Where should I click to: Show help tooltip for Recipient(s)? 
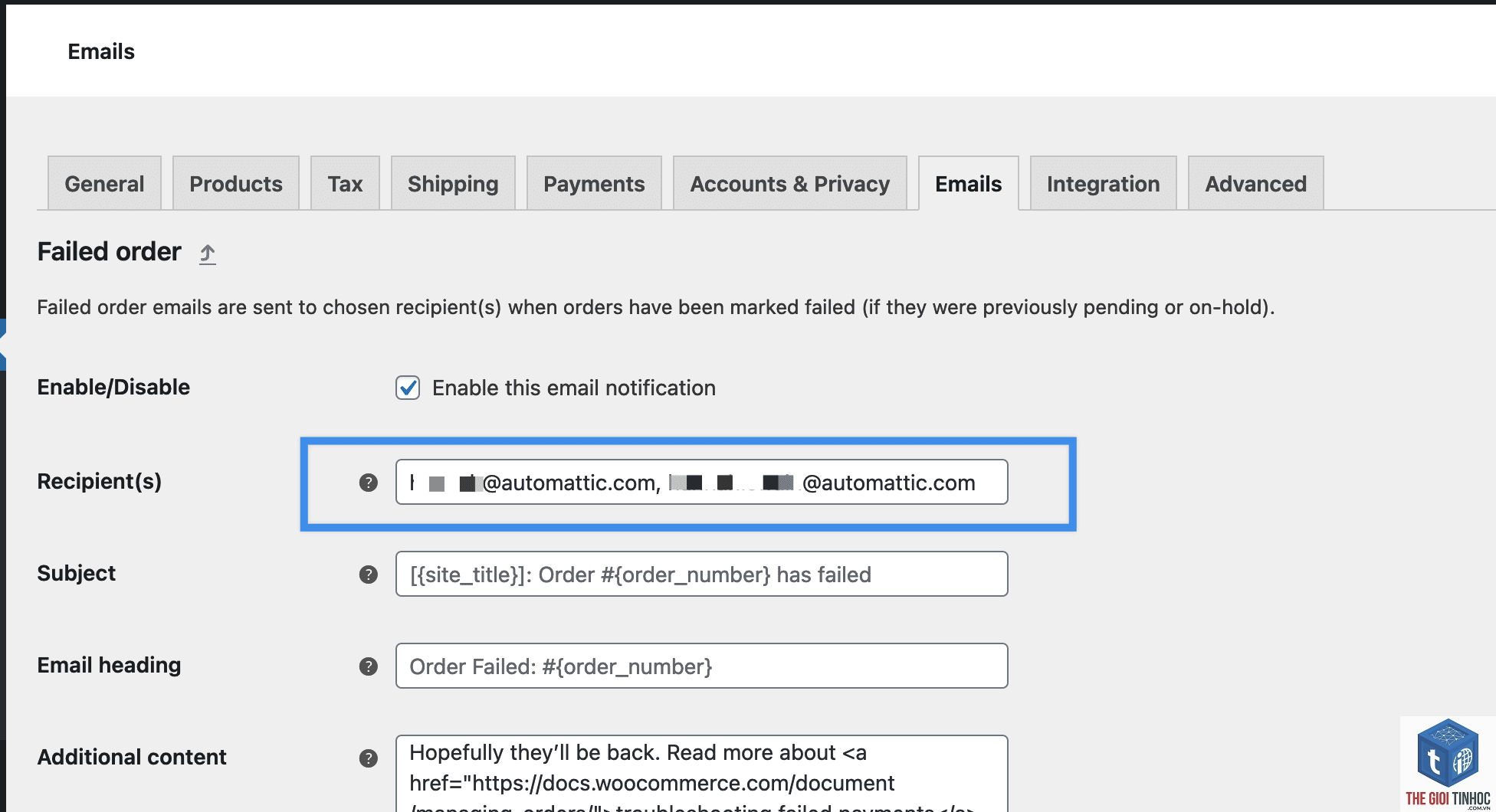click(369, 483)
